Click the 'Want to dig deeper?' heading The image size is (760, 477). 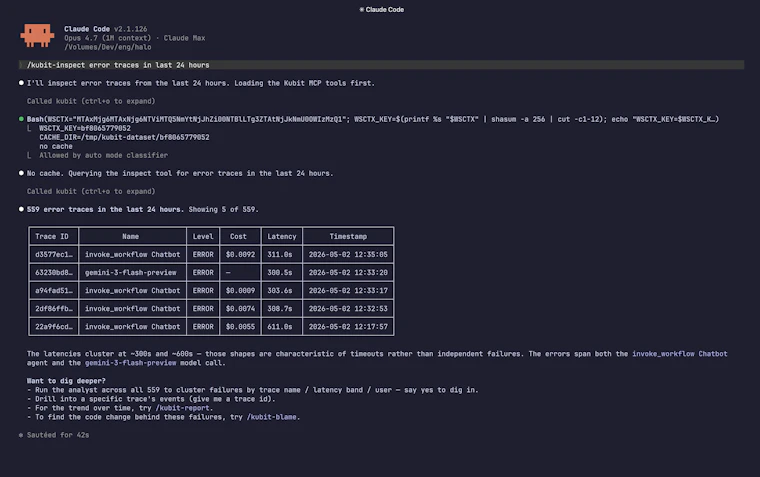(x=66, y=381)
